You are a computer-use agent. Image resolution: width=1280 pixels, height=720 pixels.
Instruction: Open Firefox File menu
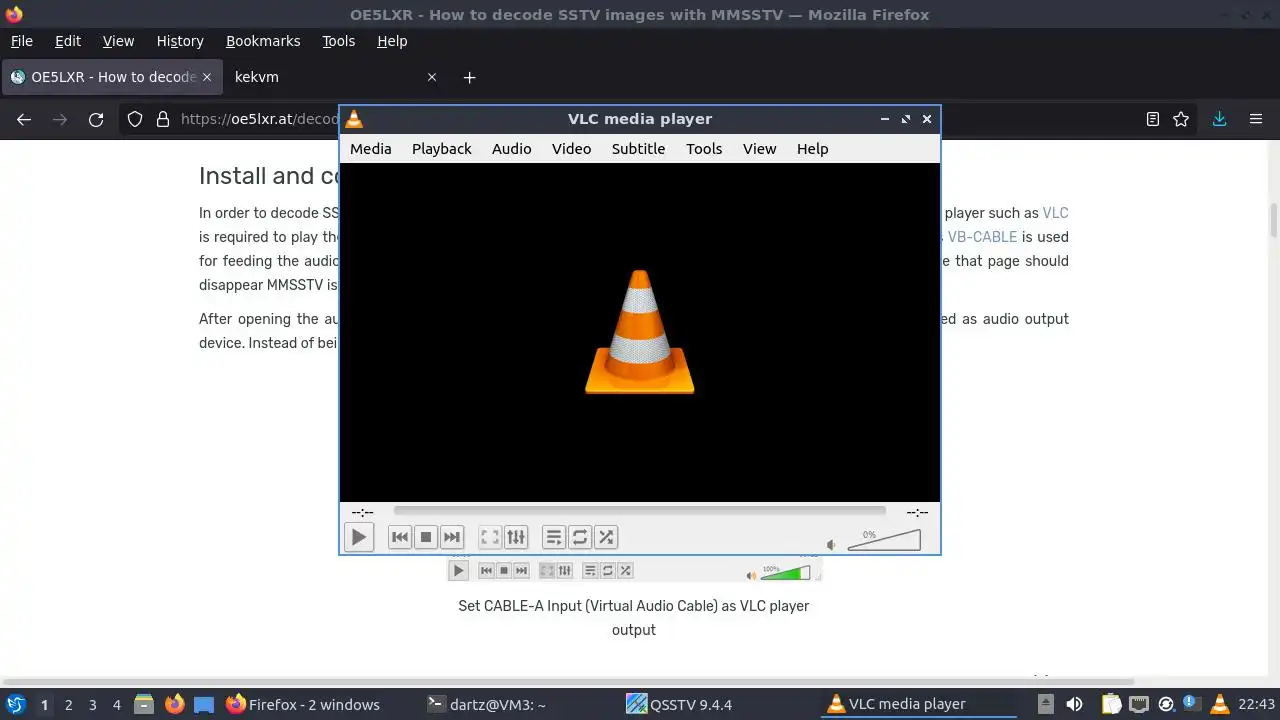pos(21,41)
